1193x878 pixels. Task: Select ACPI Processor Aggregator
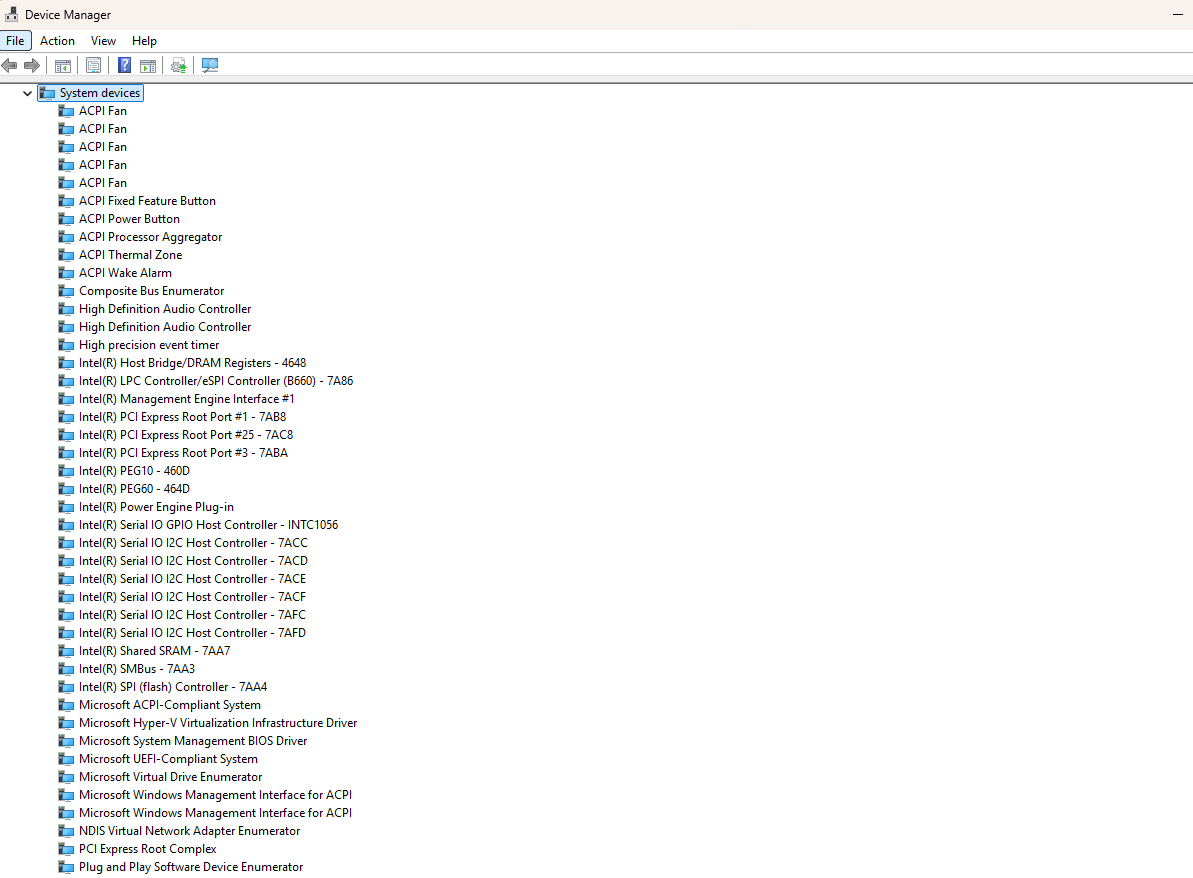(x=151, y=237)
